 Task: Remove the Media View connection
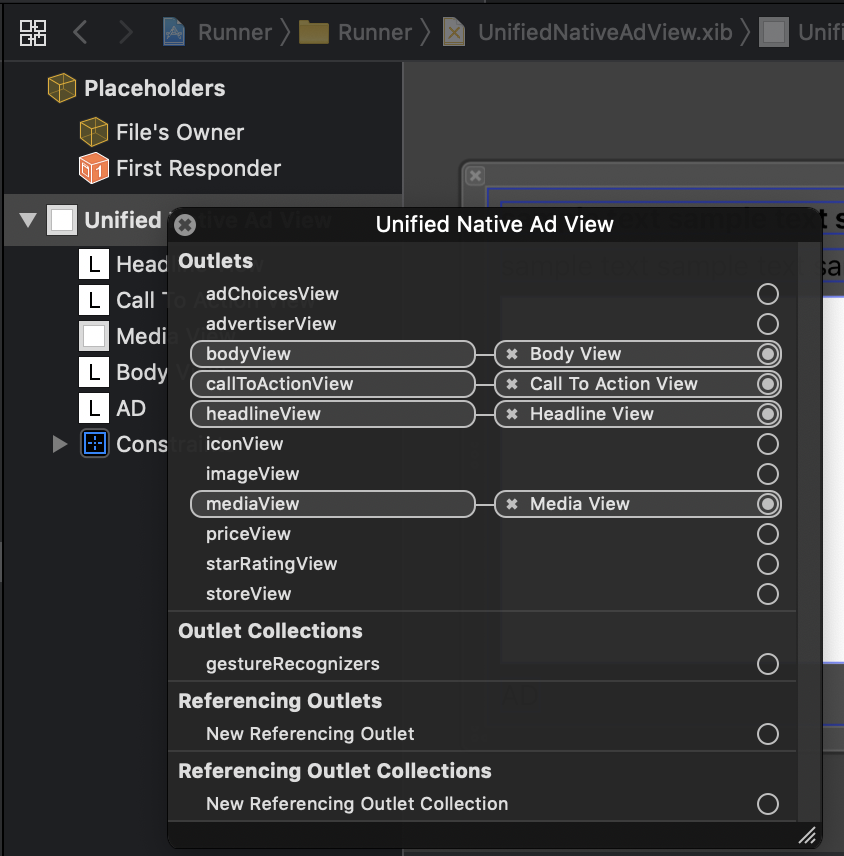pos(512,504)
